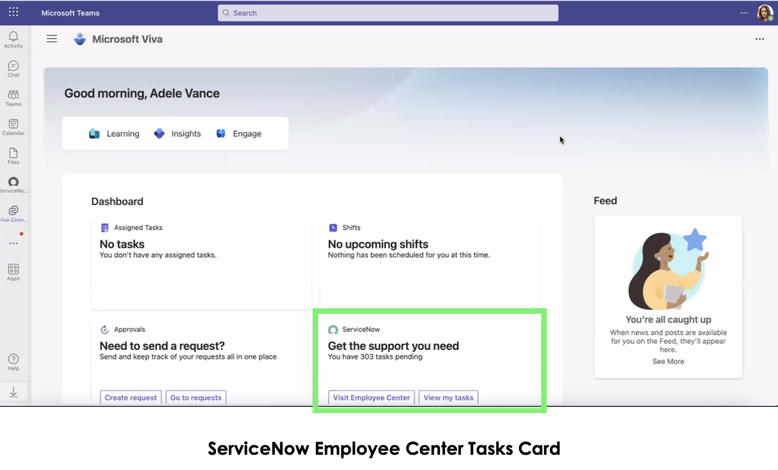Click the Go to requests button

[196, 398]
